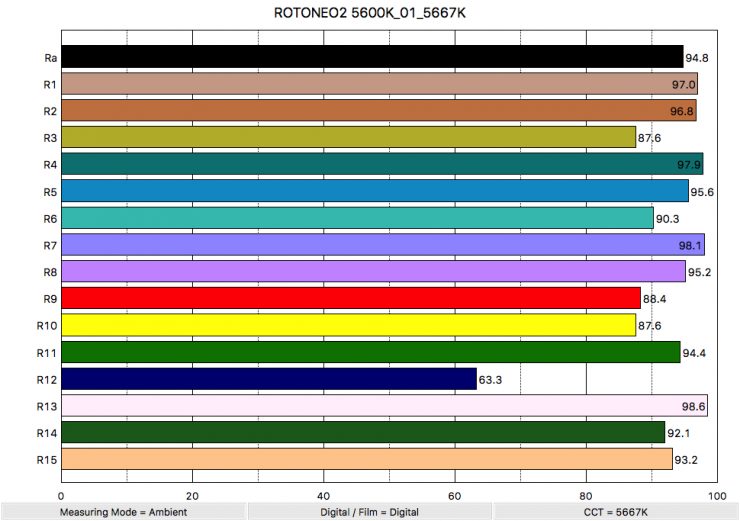The height and width of the screenshot is (521, 740).
Task: Click the CCT = 5667K status field
Action: (616, 511)
